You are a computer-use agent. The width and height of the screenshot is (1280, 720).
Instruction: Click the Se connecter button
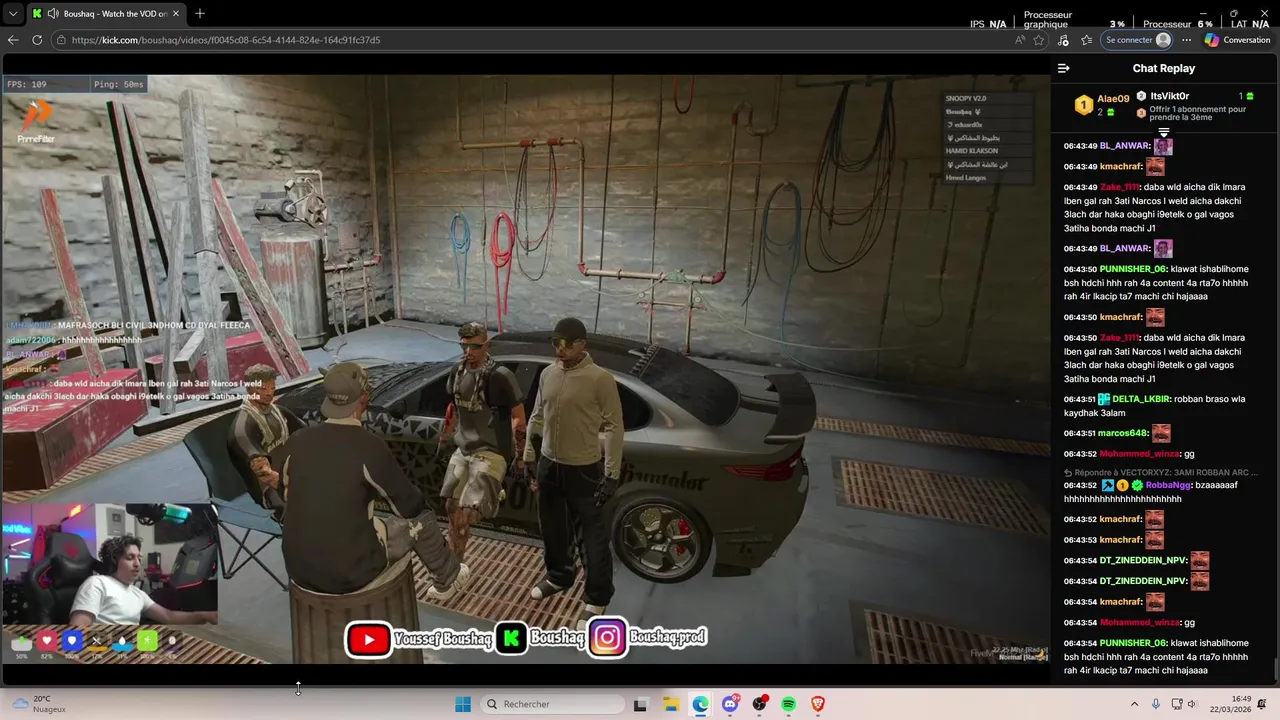1138,40
